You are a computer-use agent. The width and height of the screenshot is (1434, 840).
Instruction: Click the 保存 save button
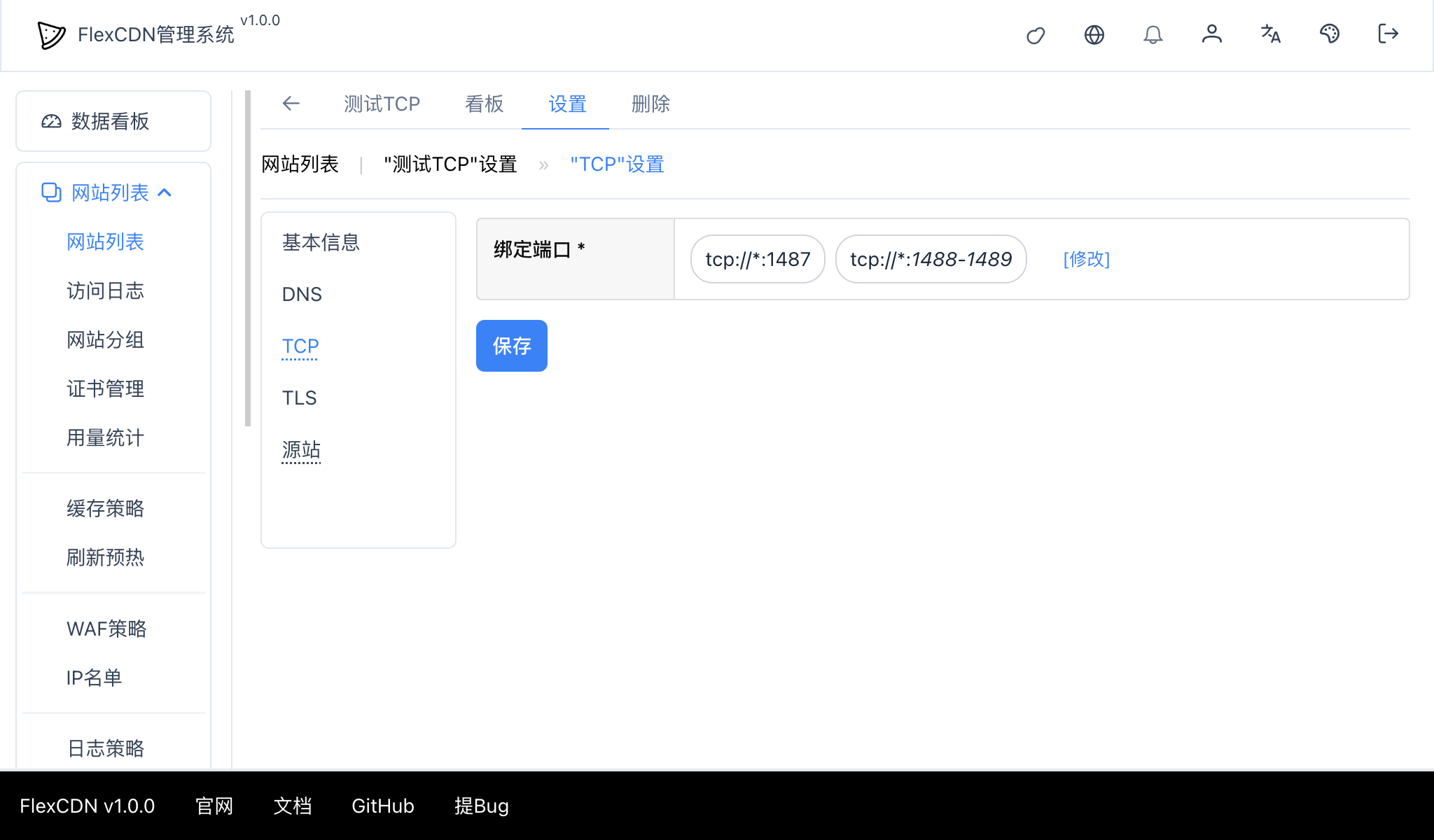pyautogui.click(x=511, y=345)
